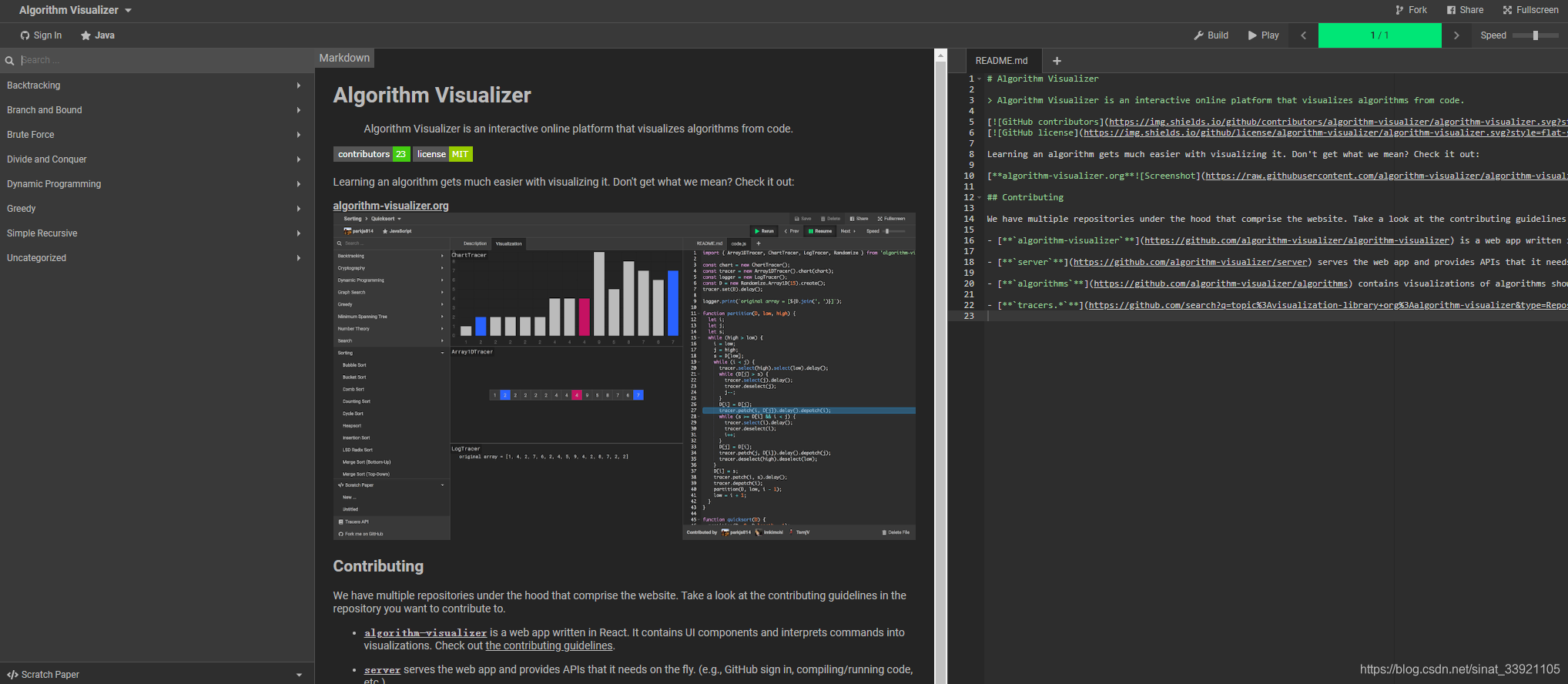
Task: Click the shields.io contributors URL in editor
Action: [1338, 122]
